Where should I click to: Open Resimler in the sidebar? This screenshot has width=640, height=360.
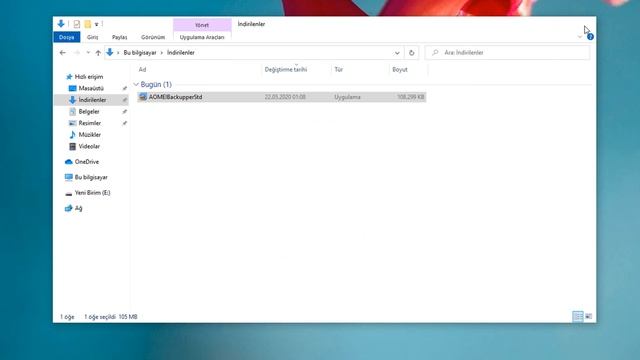[90, 123]
